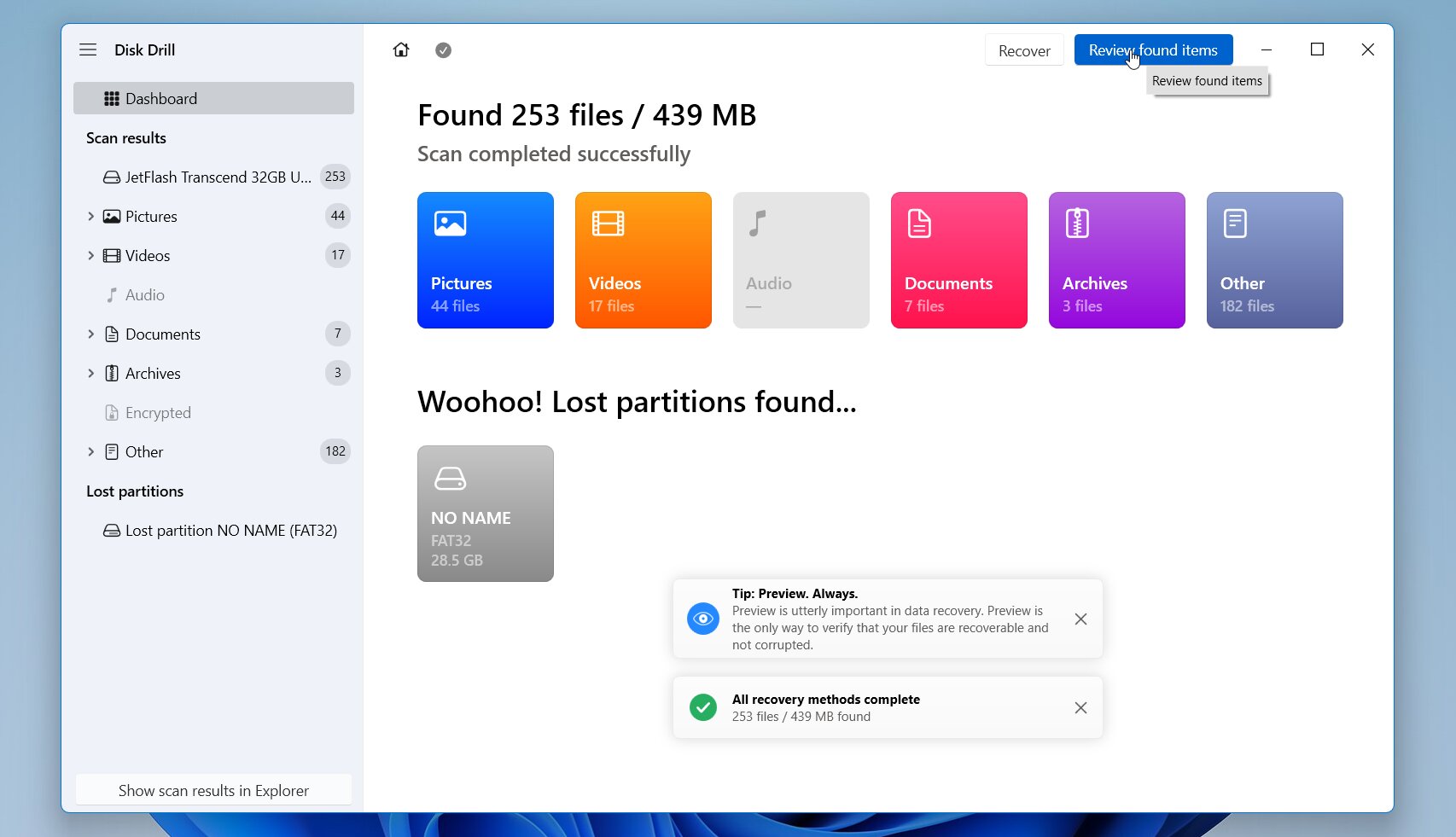The image size is (1456, 837).
Task: Expand the Pictures tree node
Action: click(x=90, y=216)
